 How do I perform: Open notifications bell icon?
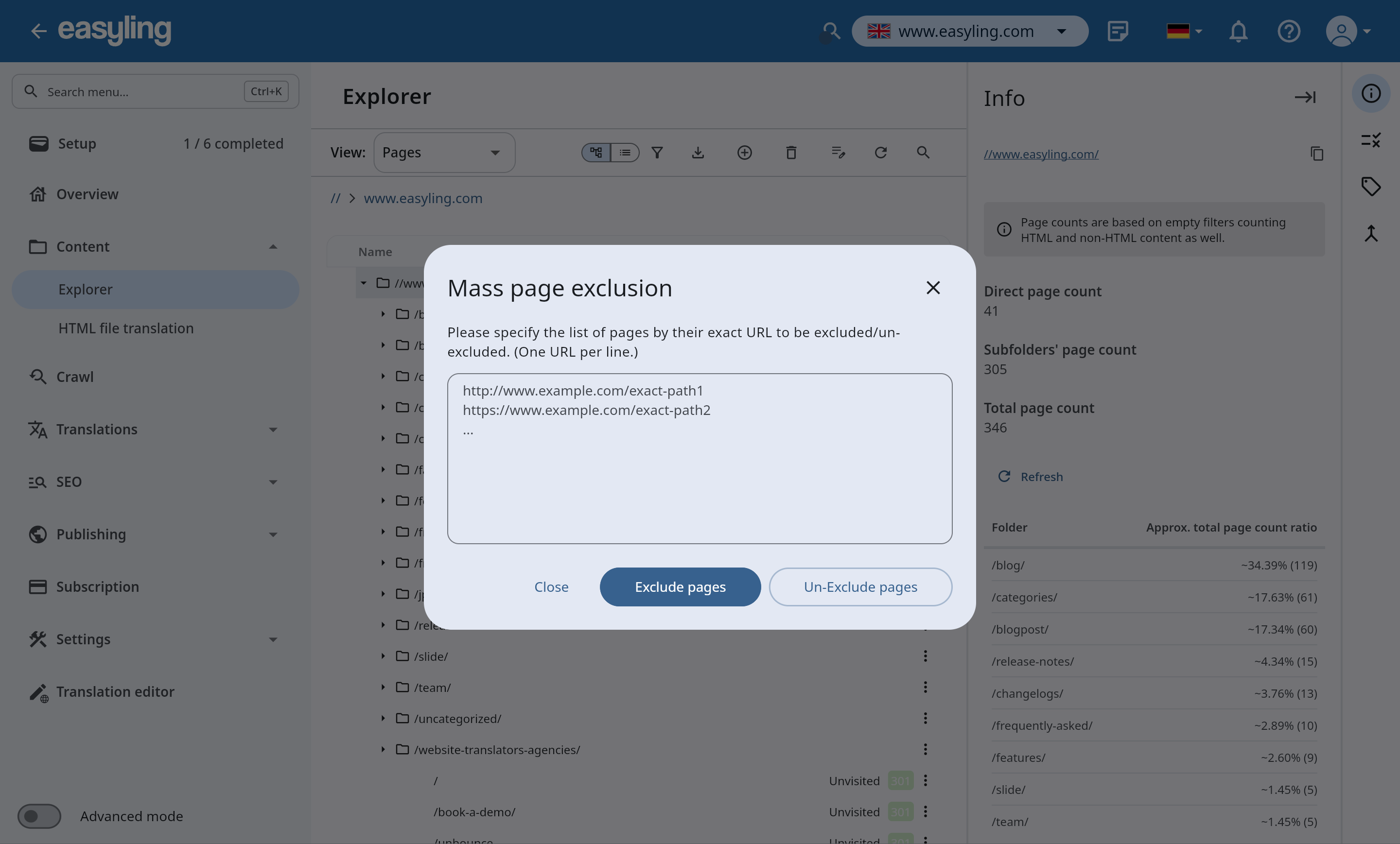pyautogui.click(x=1238, y=31)
